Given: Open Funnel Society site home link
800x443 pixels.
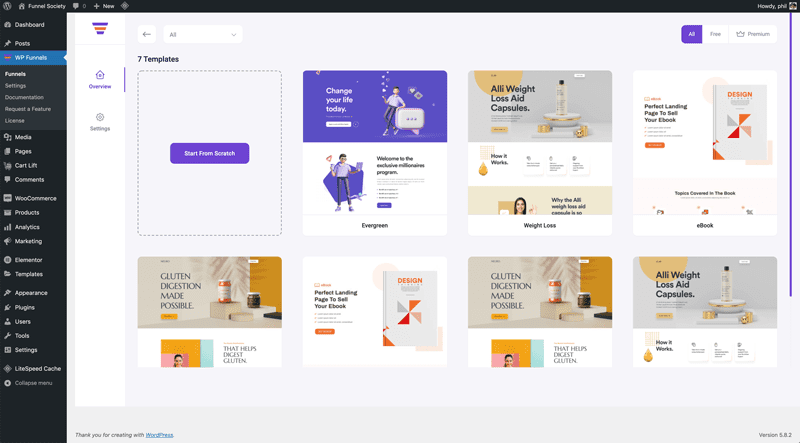Looking at the screenshot, I should pos(42,6).
